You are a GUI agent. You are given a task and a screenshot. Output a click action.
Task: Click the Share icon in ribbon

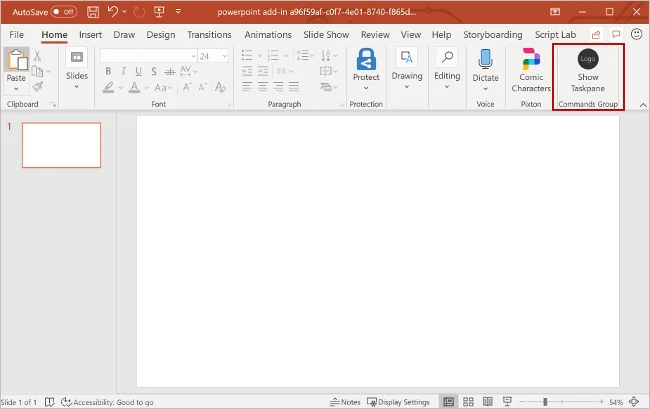(x=596, y=35)
